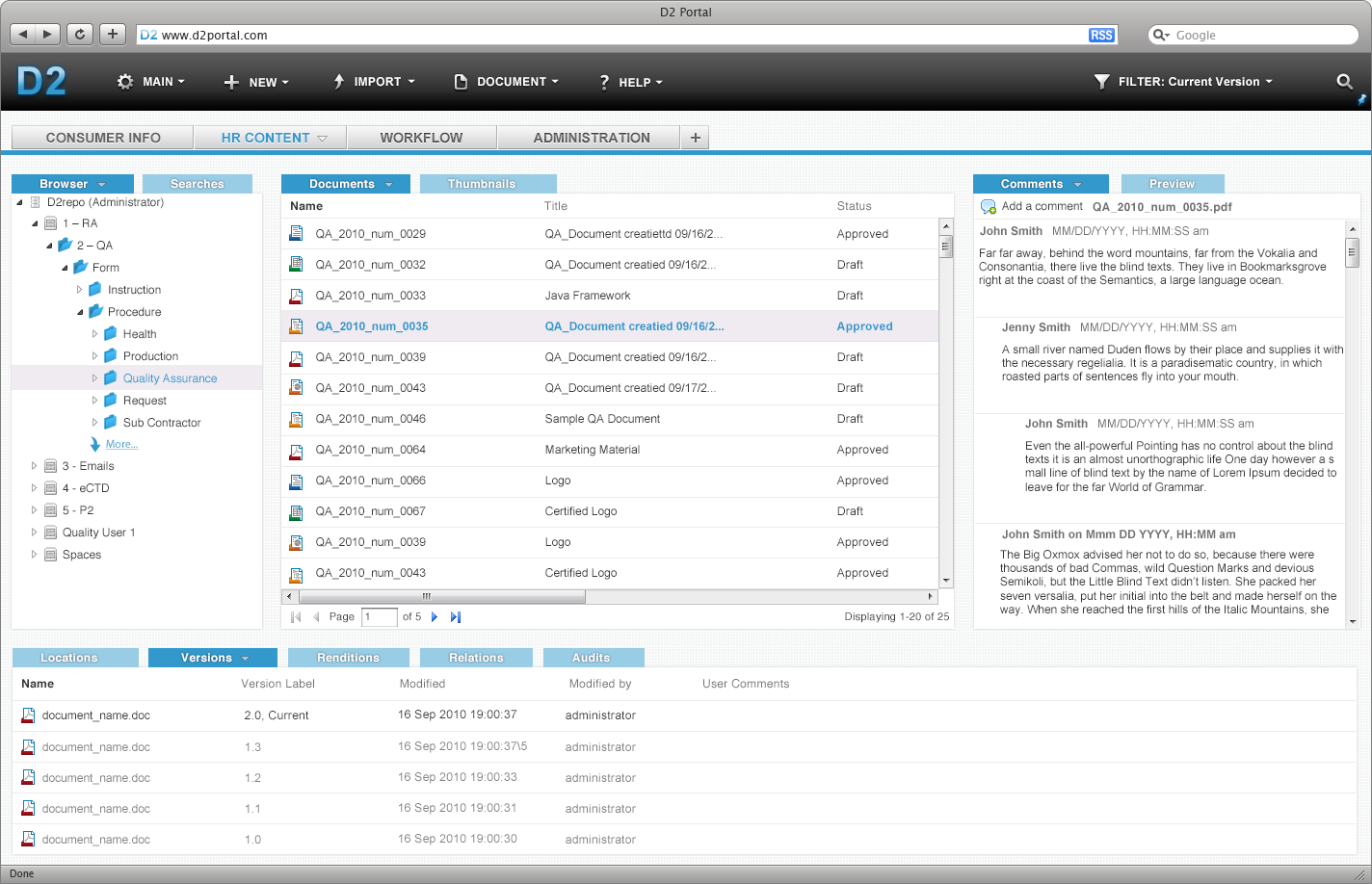Switch to CONSUMER INFO tab
The height and width of the screenshot is (884, 1372).
click(x=103, y=138)
